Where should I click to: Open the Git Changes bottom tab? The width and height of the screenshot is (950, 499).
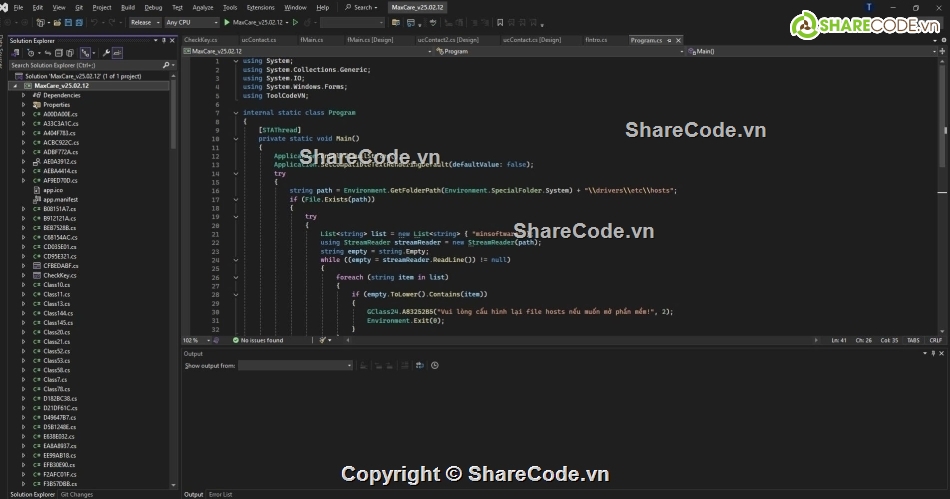(77, 495)
